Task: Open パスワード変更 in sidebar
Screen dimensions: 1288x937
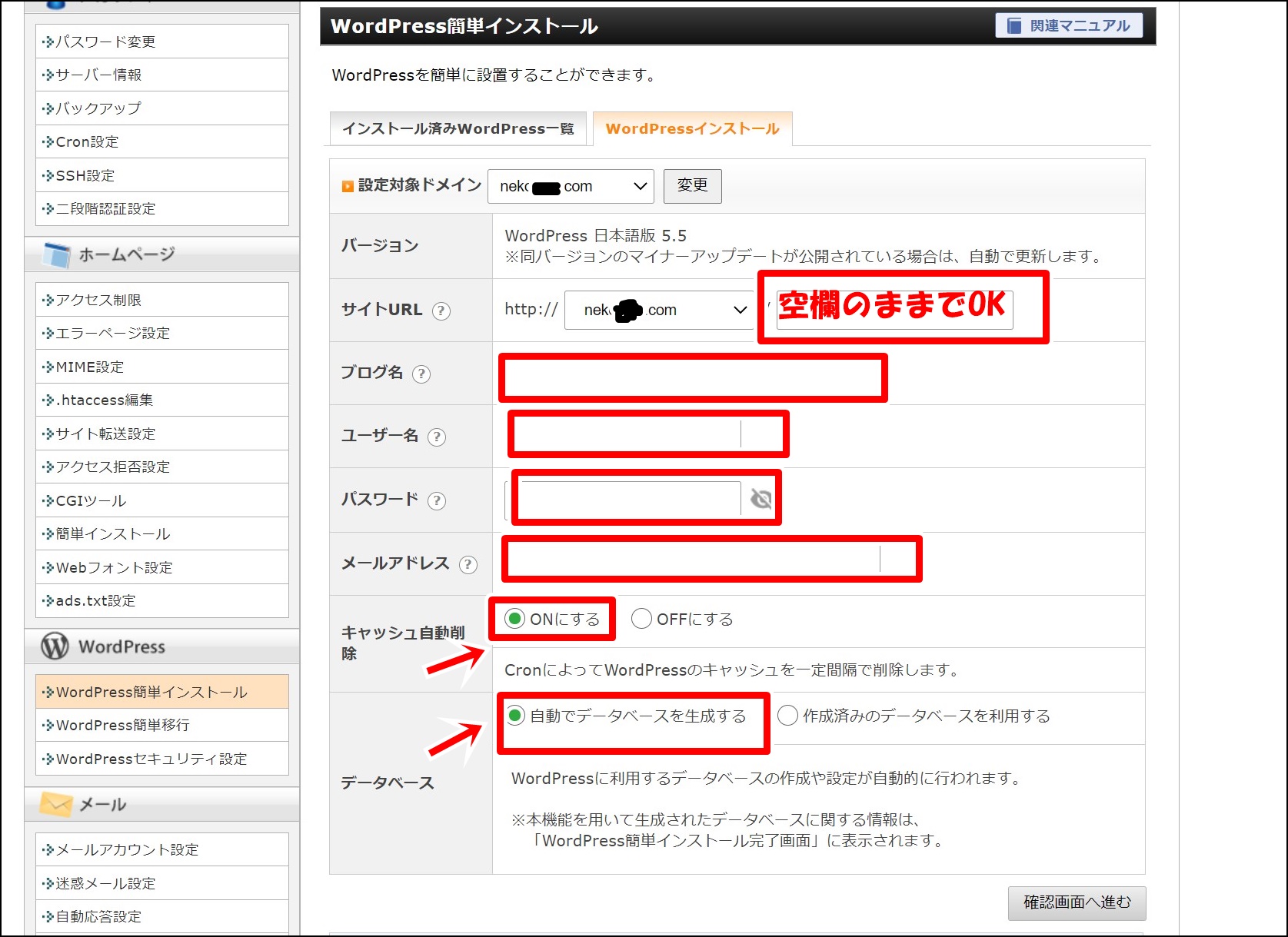Action: click(x=162, y=42)
